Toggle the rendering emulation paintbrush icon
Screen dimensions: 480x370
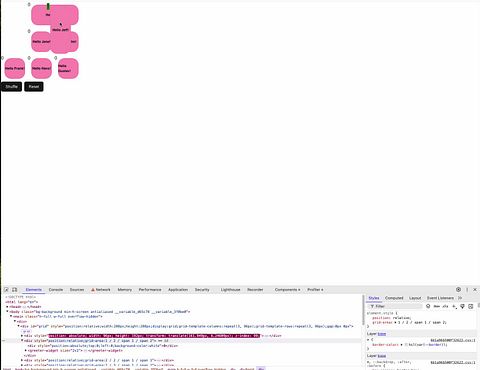point(462,306)
